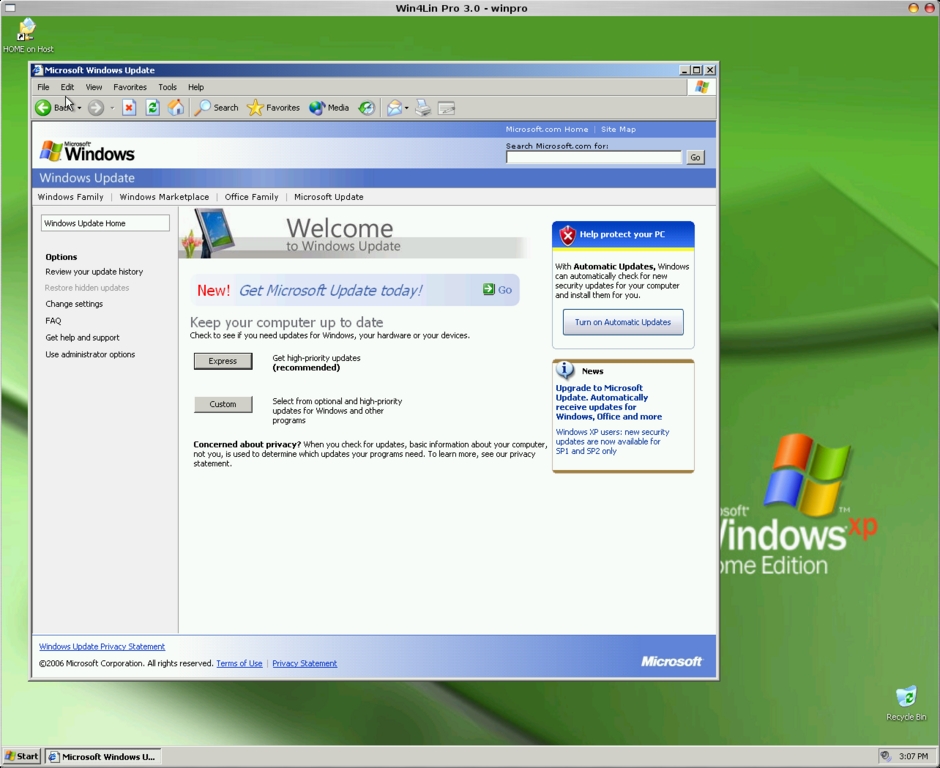The width and height of the screenshot is (940, 768).
Task: Open the Search pane from the toolbar
Action: click(x=217, y=108)
